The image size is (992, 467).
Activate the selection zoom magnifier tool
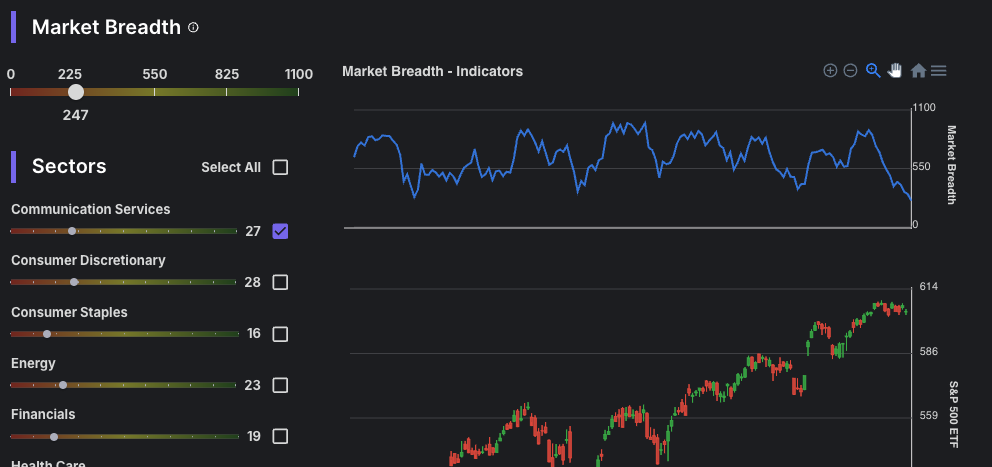873,70
